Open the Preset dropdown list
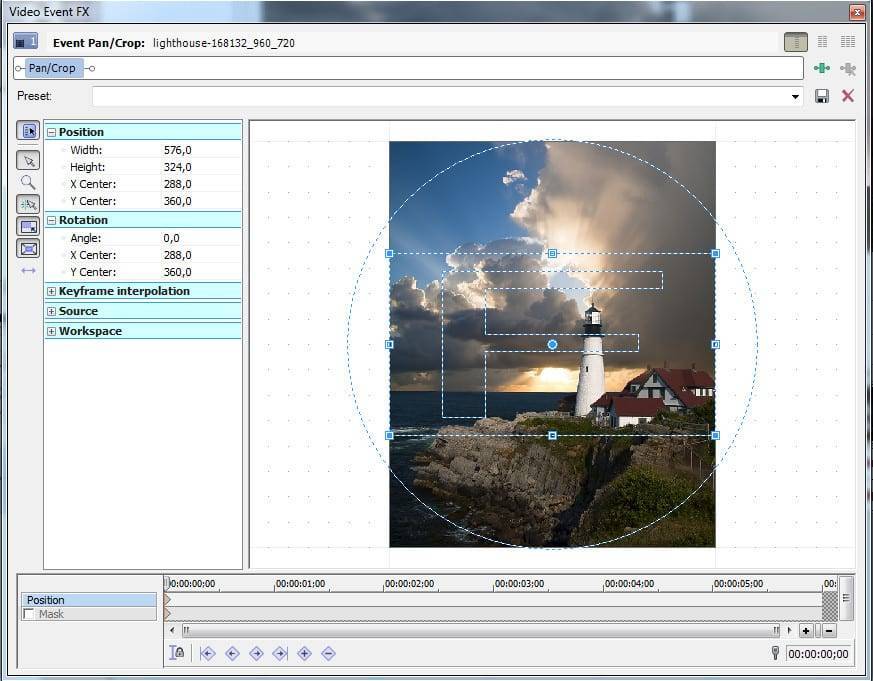The width and height of the screenshot is (873, 681). [x=796, y=97]
